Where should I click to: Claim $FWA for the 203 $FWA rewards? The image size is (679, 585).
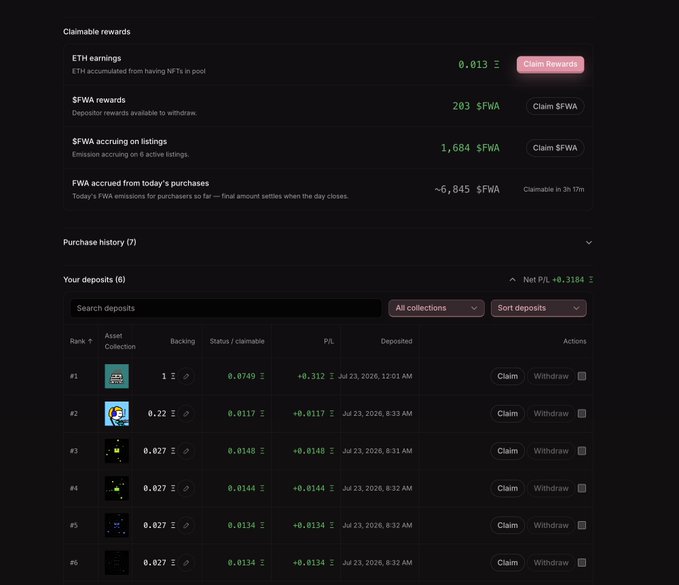555,106
